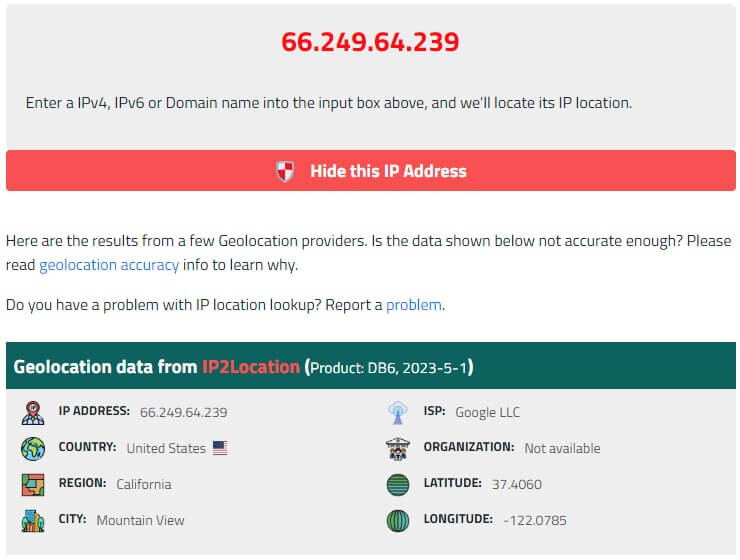Click the city buildings icon beside CITY
The height and width of the screenshot is (560, 740).
(x=33, y=520)
